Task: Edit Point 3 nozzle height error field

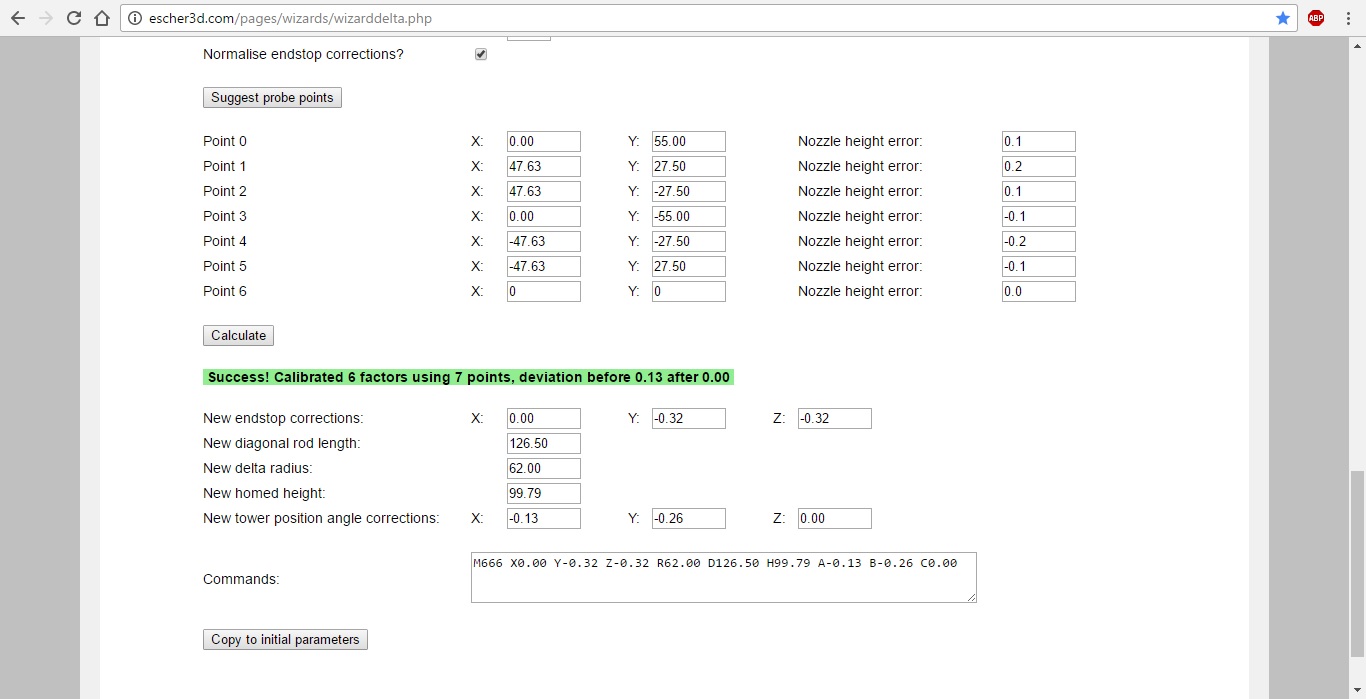Action: pyautogui.click(x=1039, y=217)
